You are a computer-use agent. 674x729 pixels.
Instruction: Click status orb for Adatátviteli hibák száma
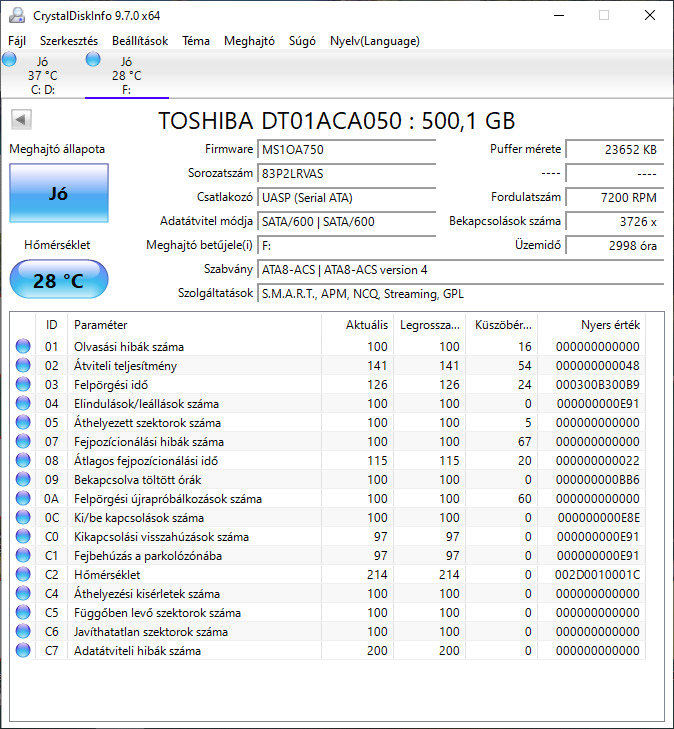(23, 650)
